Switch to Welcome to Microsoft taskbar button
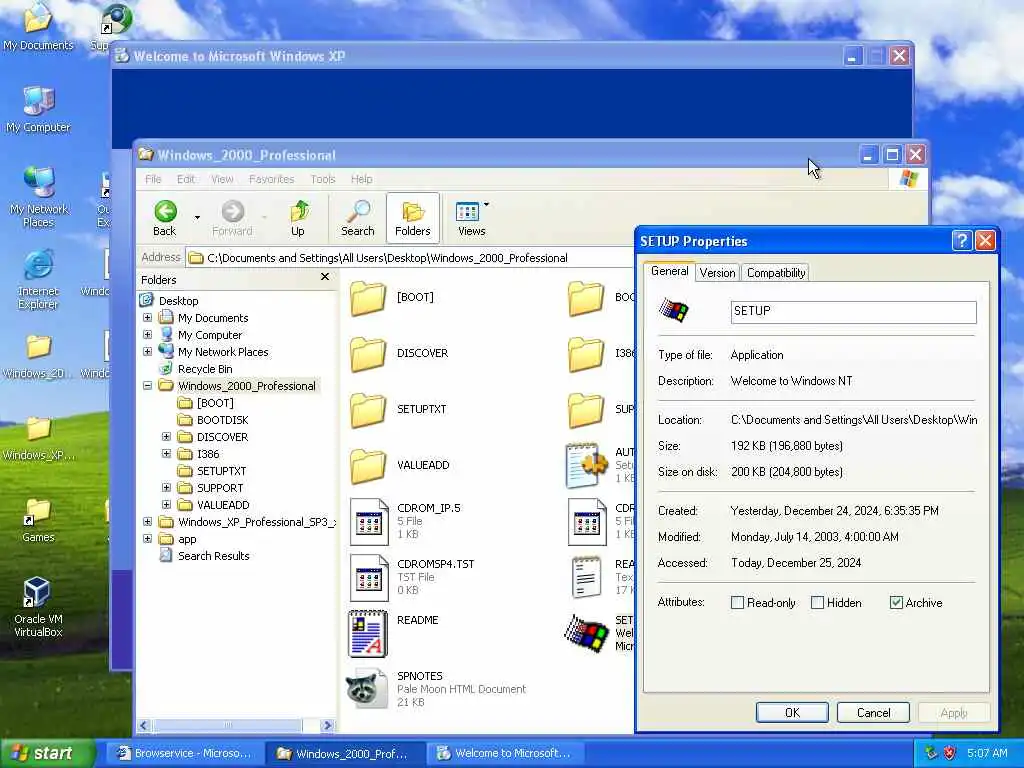This screenshot has height=768, width=1024. coord(504,753)
